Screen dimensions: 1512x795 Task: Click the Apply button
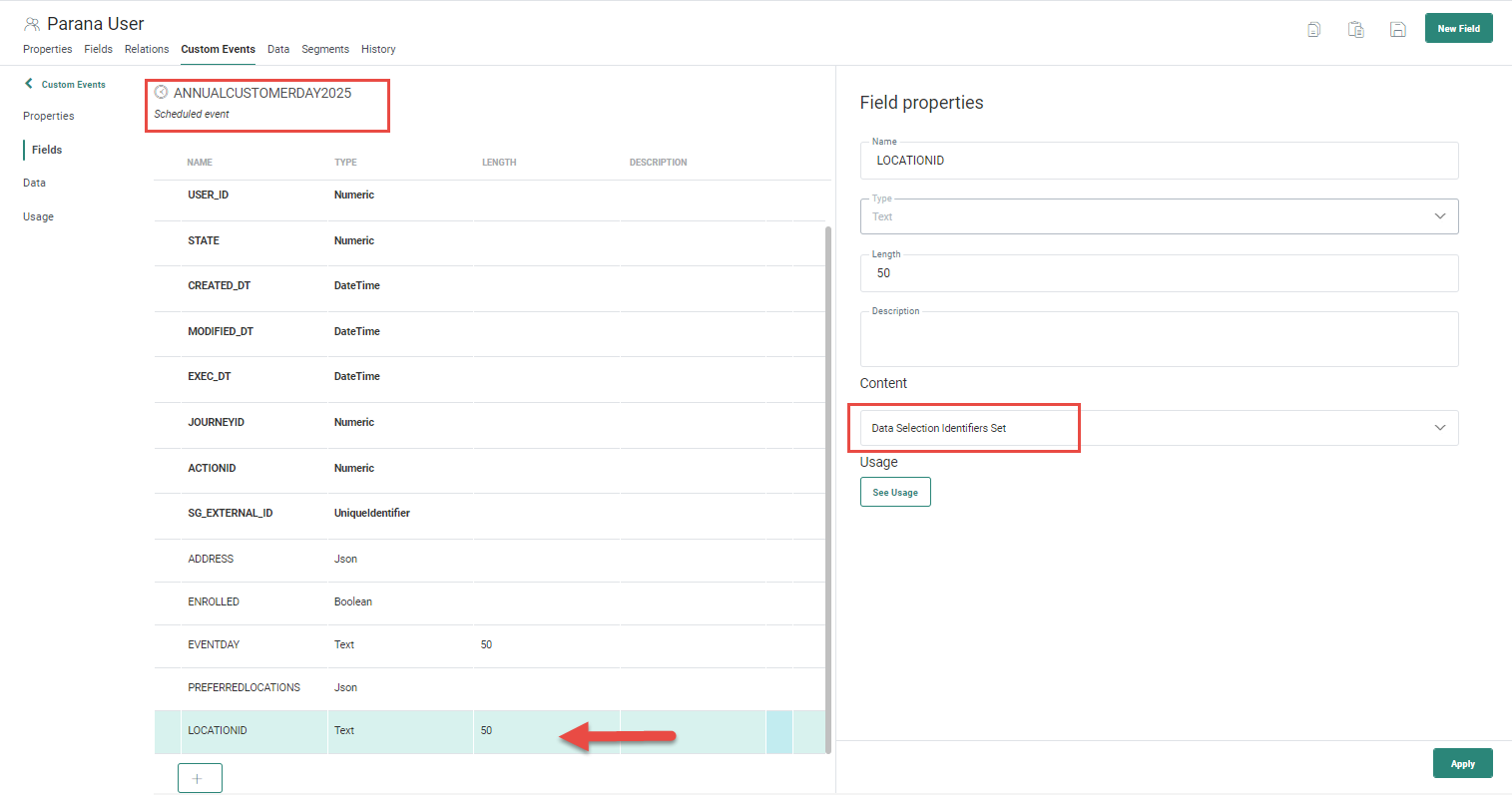click(1462, 763)
